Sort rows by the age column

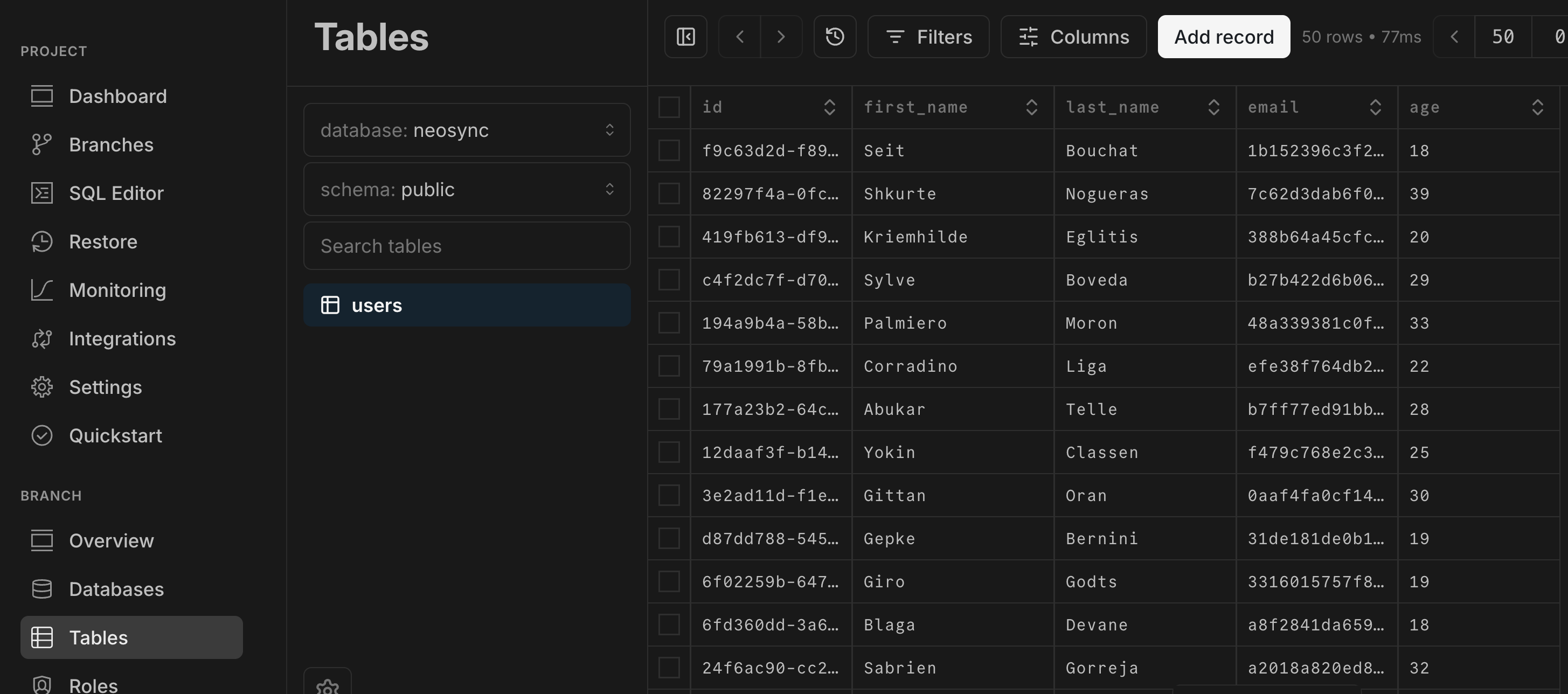pyautogui.click(x=1538, y=107)
